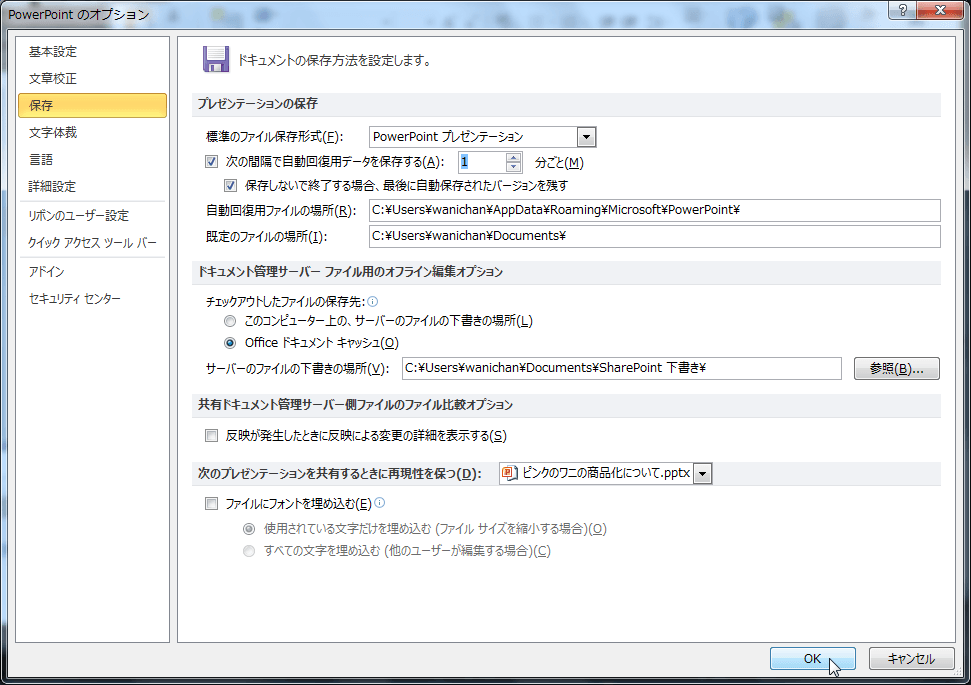Open the ピンクのワニの商品化について.pptx presentation dropdown

point(702,474)
